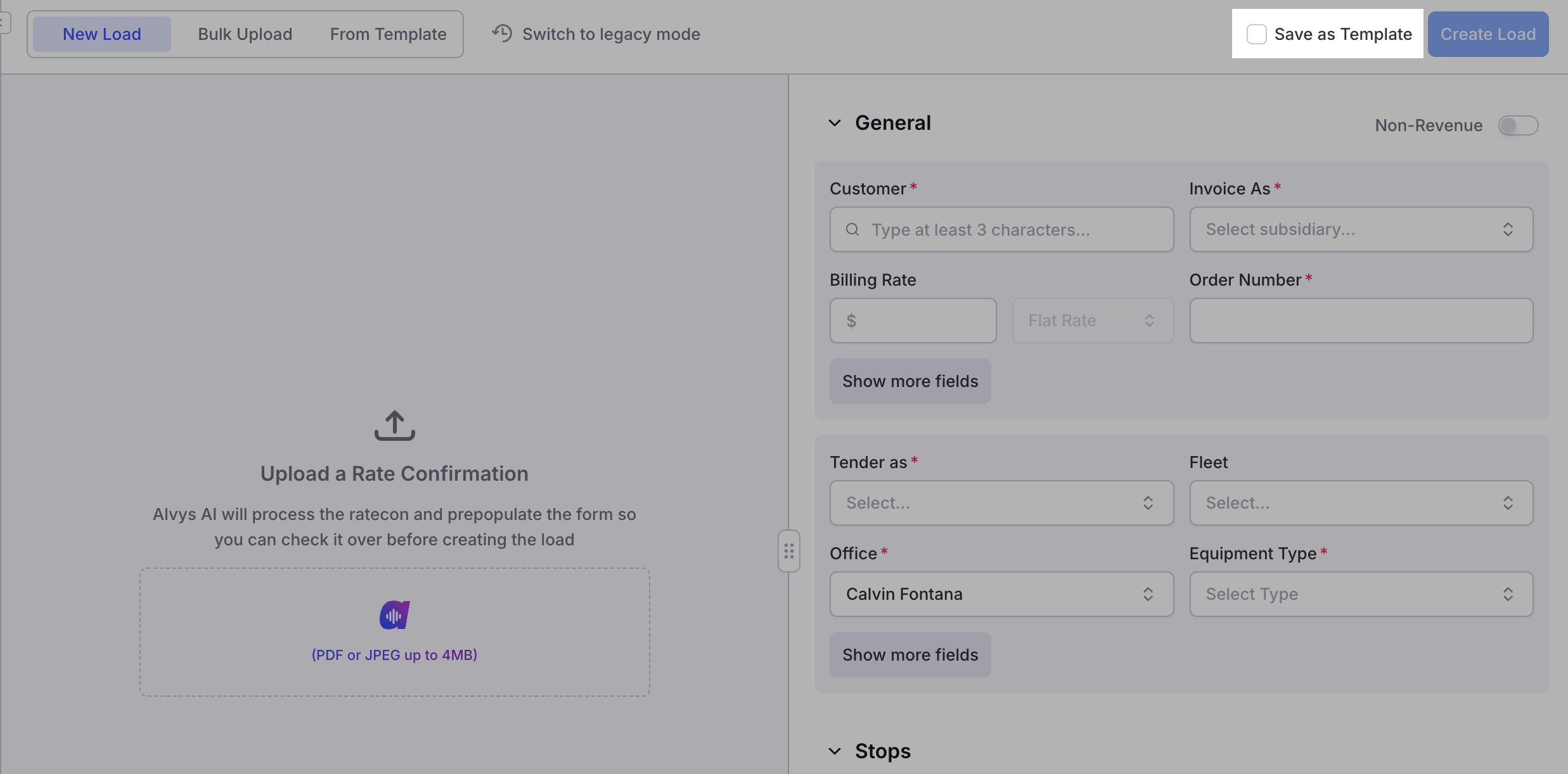
Task: Click the Create Load button
Action: click(1488, 34)
